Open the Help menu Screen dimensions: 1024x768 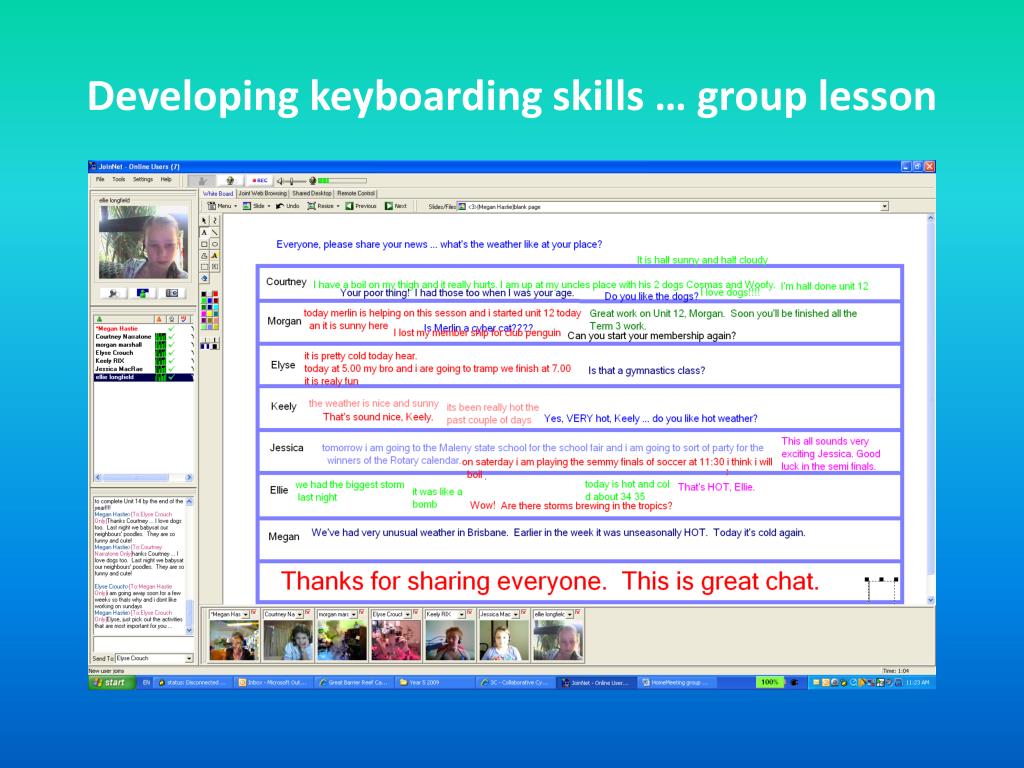[166, 179]
